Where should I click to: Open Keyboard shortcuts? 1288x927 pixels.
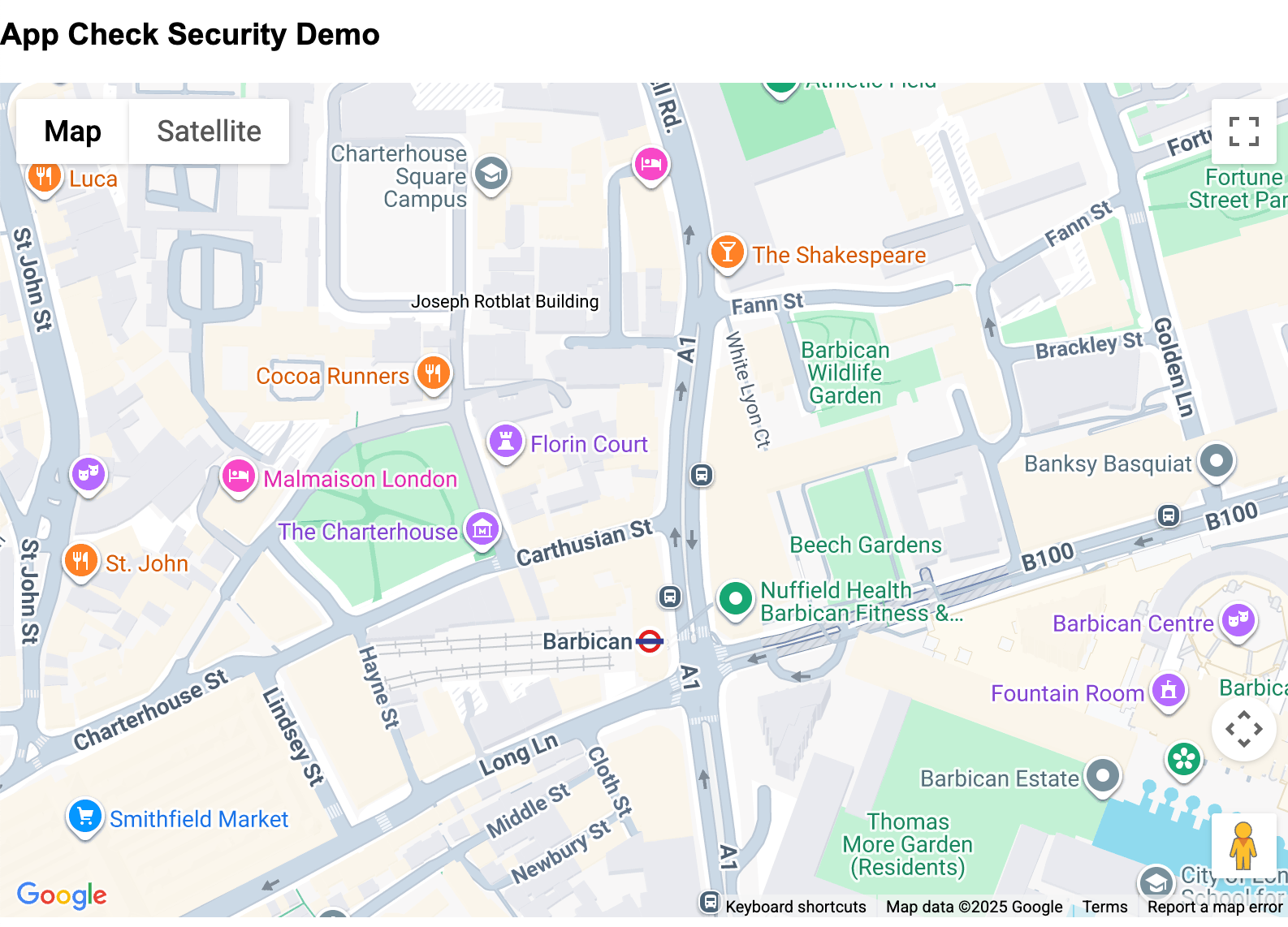coord(795,907)
